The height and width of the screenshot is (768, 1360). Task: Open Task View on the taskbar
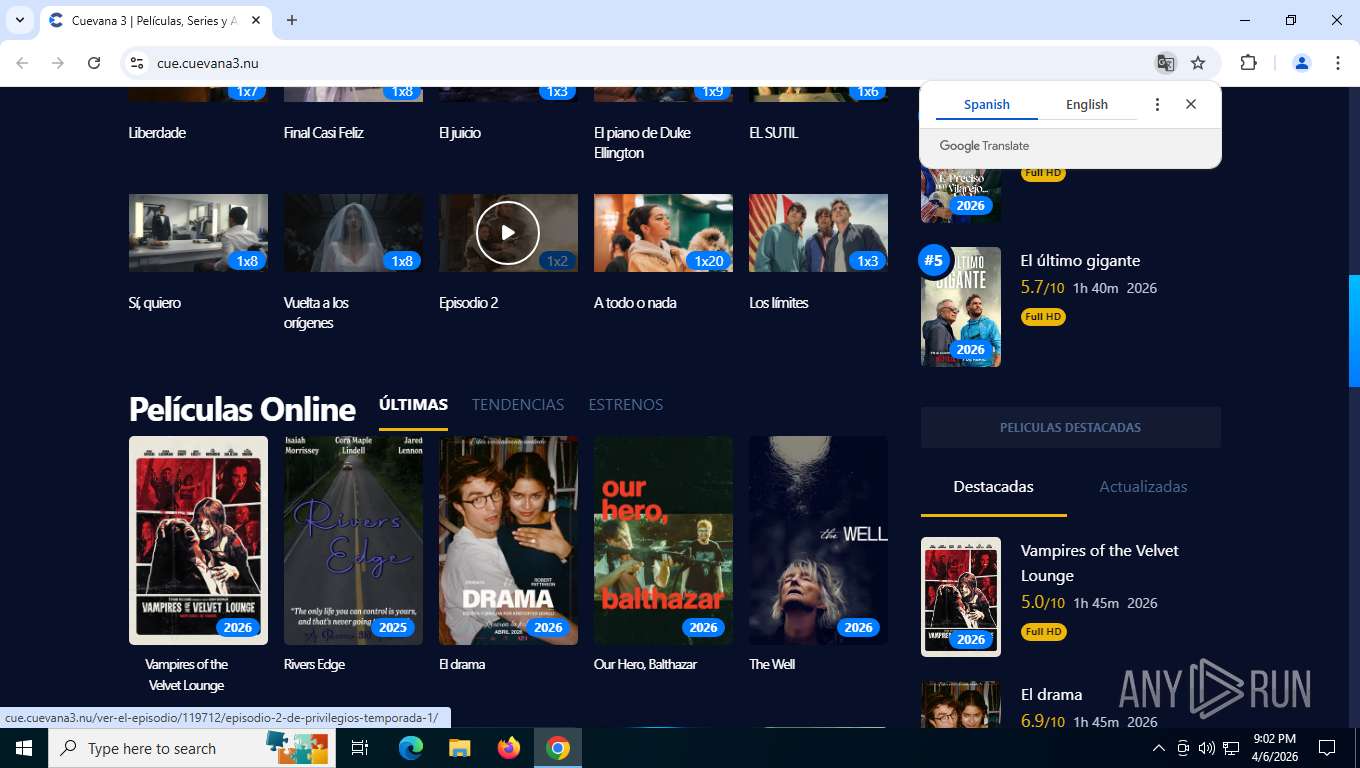[360, 748]
